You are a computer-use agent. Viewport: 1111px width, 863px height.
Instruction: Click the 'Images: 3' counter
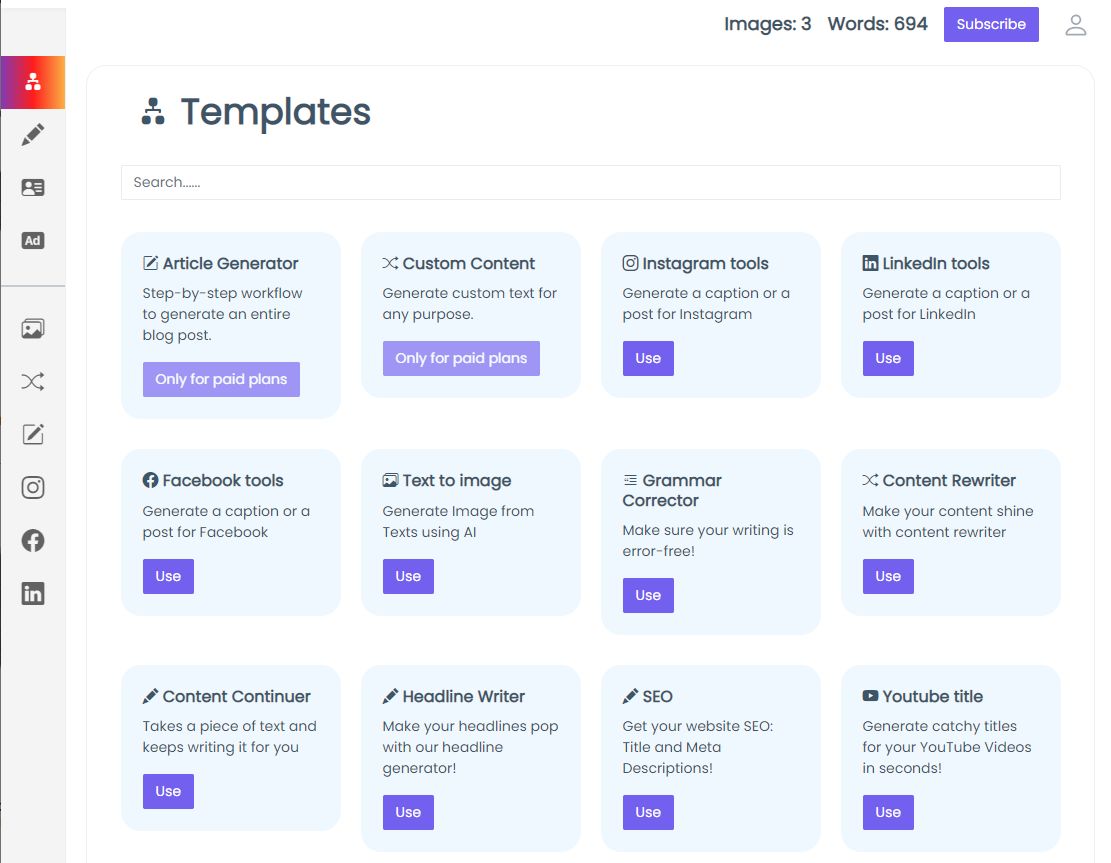coord(767,24)
